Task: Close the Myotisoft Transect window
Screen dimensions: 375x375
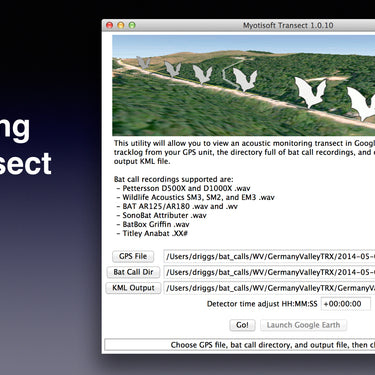Action: click(109, 25)
